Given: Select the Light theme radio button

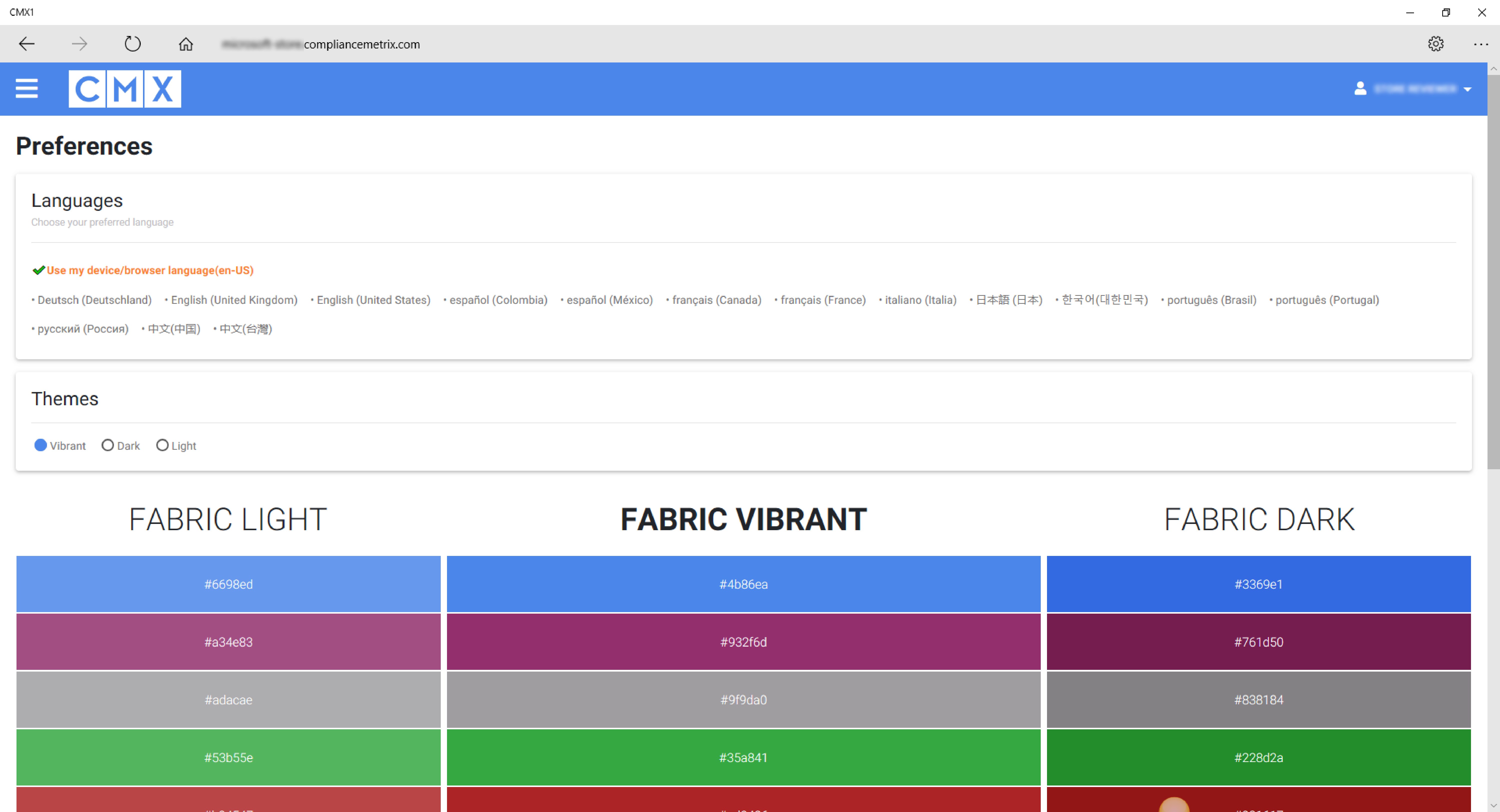Looking at the screenshot, I should pyautogui.click(x=162, y=445).
